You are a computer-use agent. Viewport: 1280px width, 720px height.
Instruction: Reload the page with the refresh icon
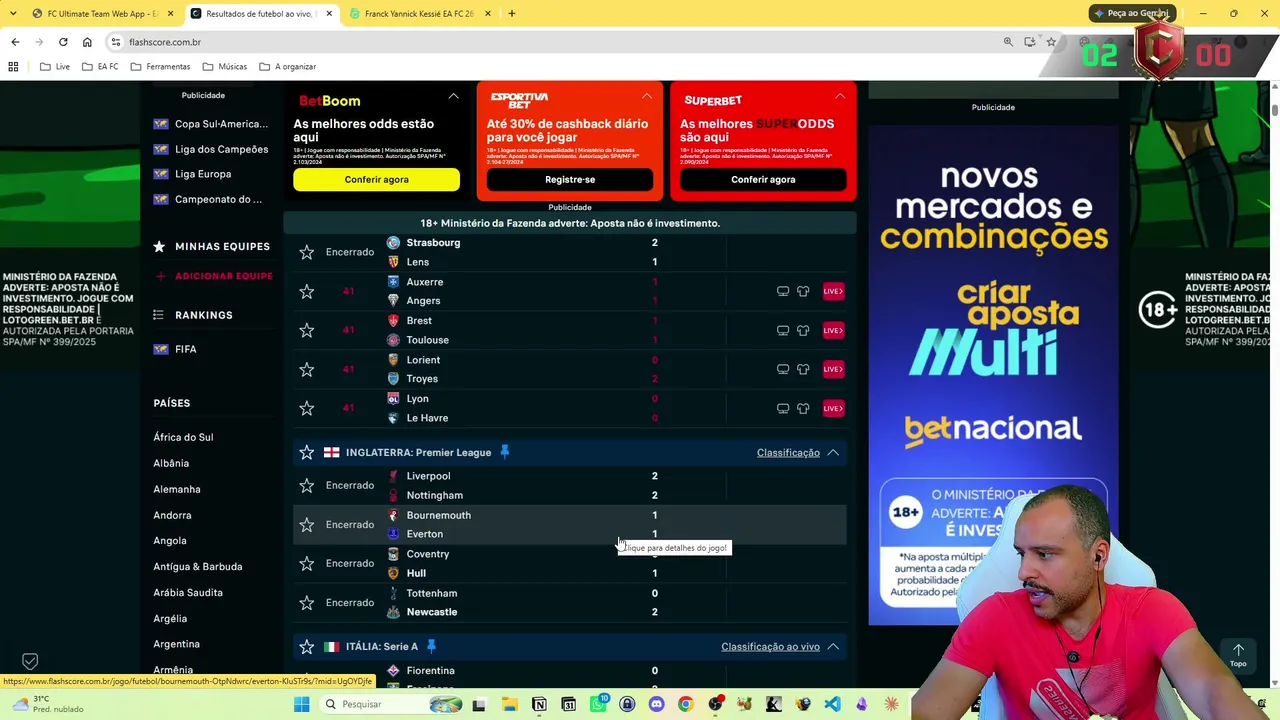tap(63, 42)
